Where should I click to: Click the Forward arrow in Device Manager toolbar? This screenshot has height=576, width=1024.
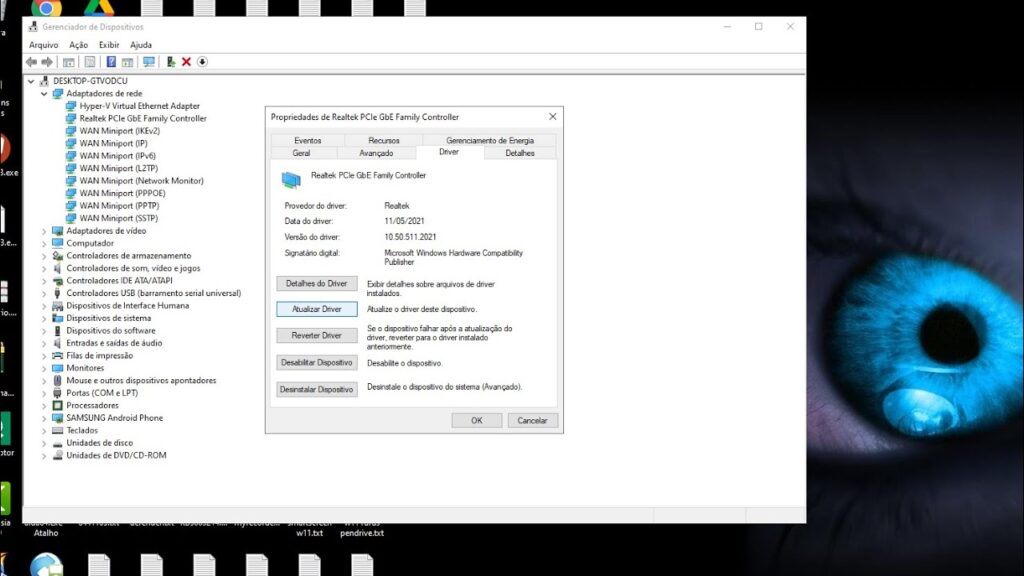pos(47,62)
